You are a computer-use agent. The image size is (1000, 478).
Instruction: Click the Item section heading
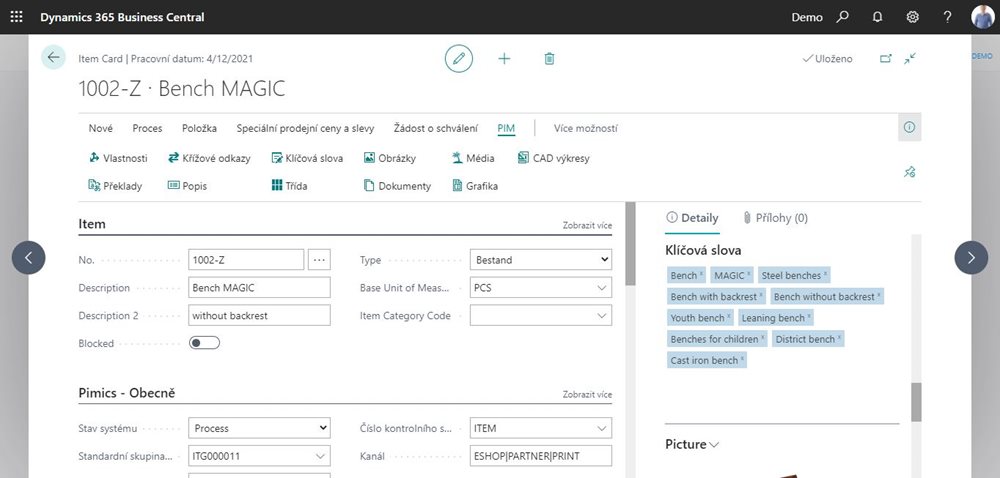click(92, 224)
